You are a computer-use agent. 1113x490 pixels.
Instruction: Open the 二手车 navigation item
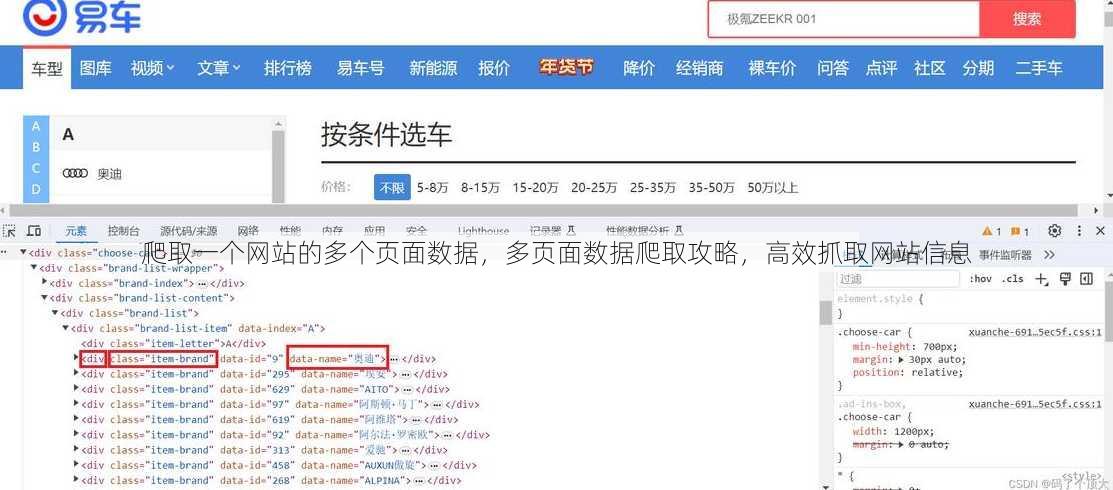pyautogui.click(x=1039, y=68)
